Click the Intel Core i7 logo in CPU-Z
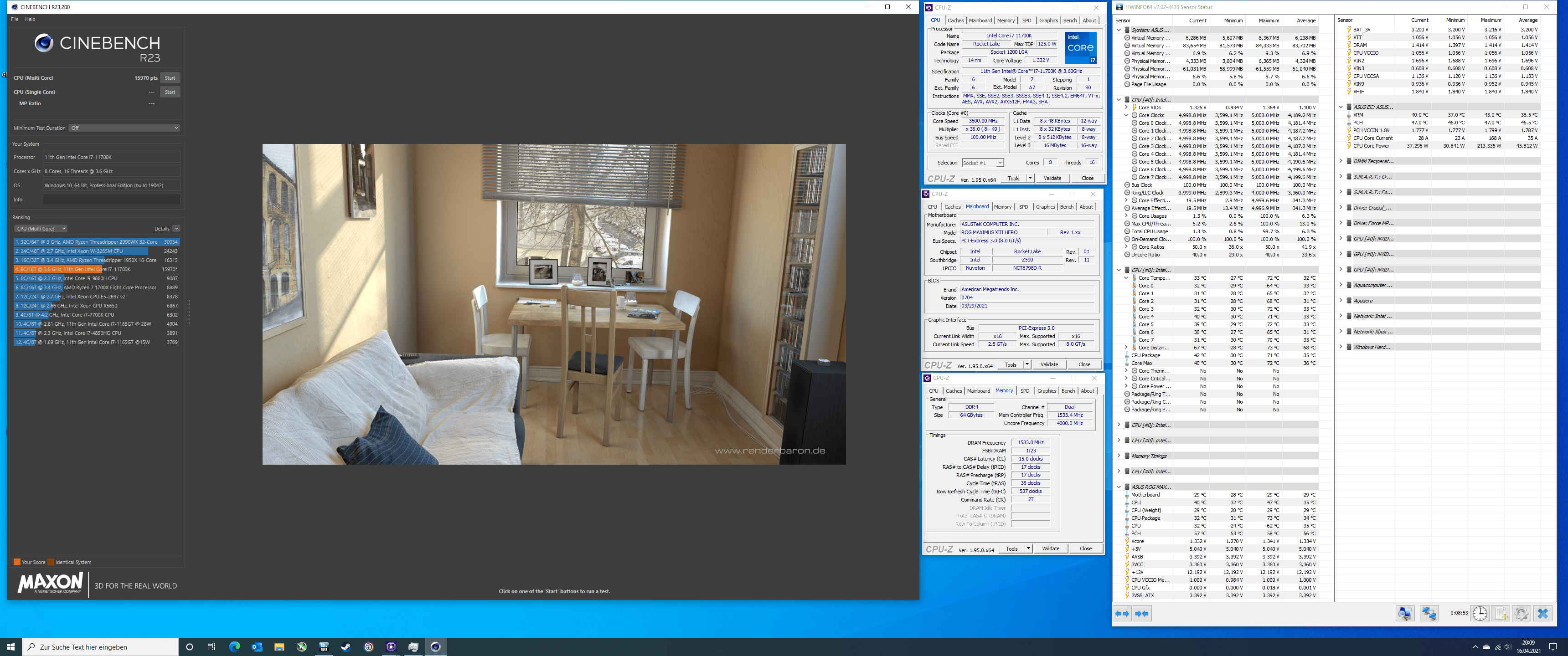The image size is (1568, 656). [x=1080, y=47]
